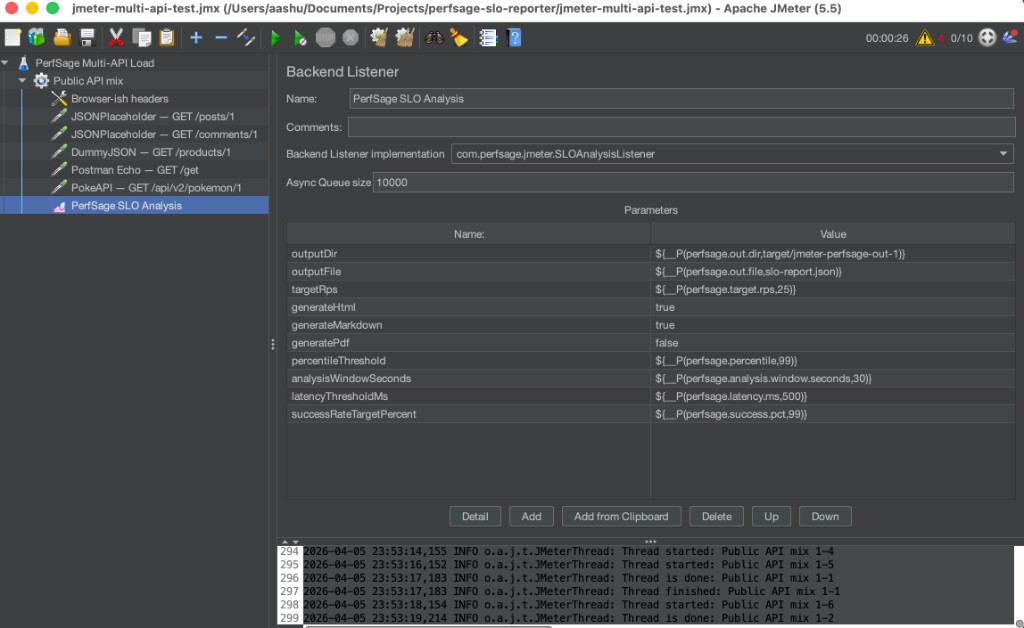Click the Delete parameter button
Viewport: 1024px width, 628px height.
pos(716,516)
